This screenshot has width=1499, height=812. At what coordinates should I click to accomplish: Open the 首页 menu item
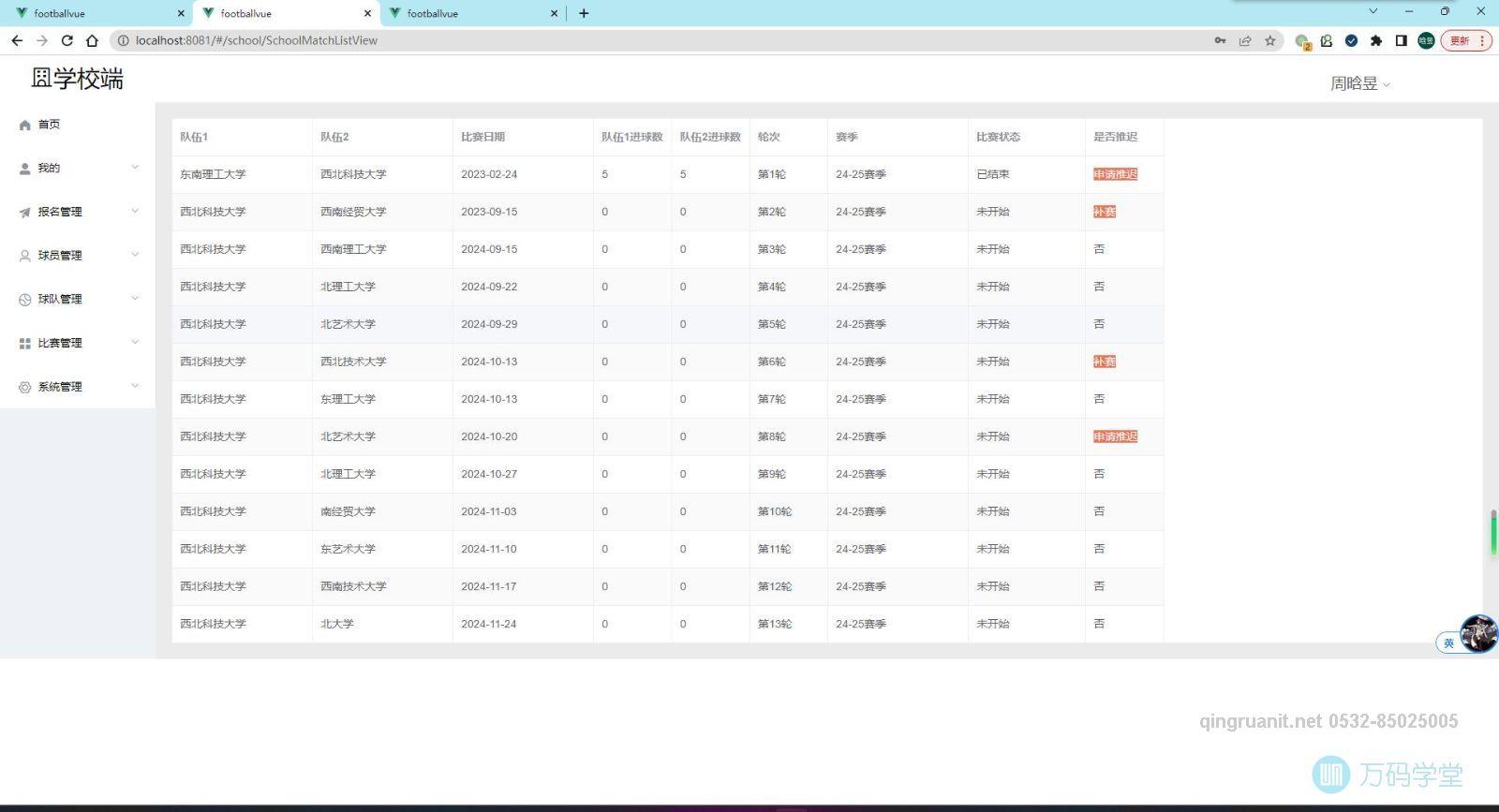pyautogui.click(x=78, y=125)
